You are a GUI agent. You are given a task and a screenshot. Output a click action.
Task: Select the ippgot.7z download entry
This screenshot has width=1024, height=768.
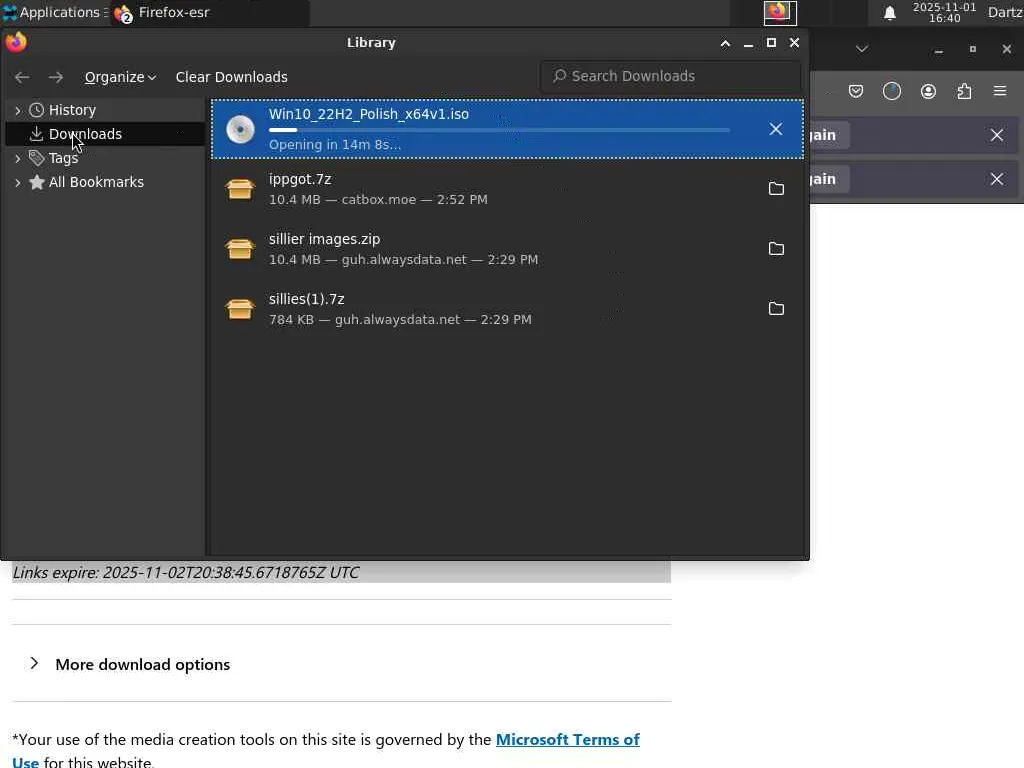coord(507,189)
